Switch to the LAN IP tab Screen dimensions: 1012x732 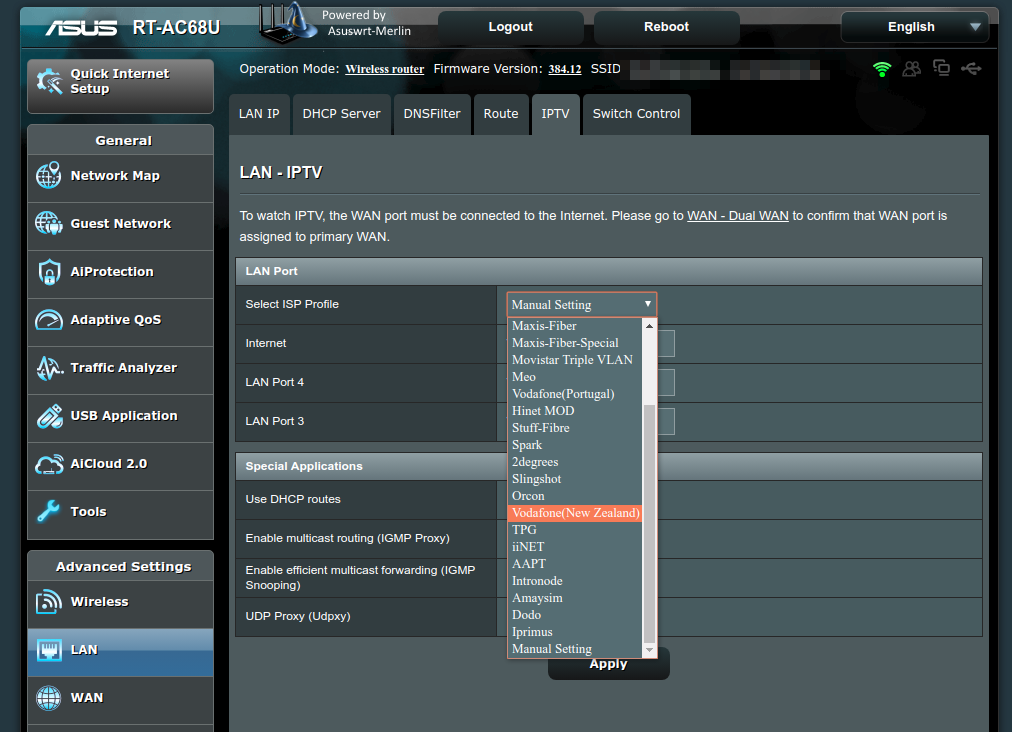pyautogui.click(x=259, y=114)
